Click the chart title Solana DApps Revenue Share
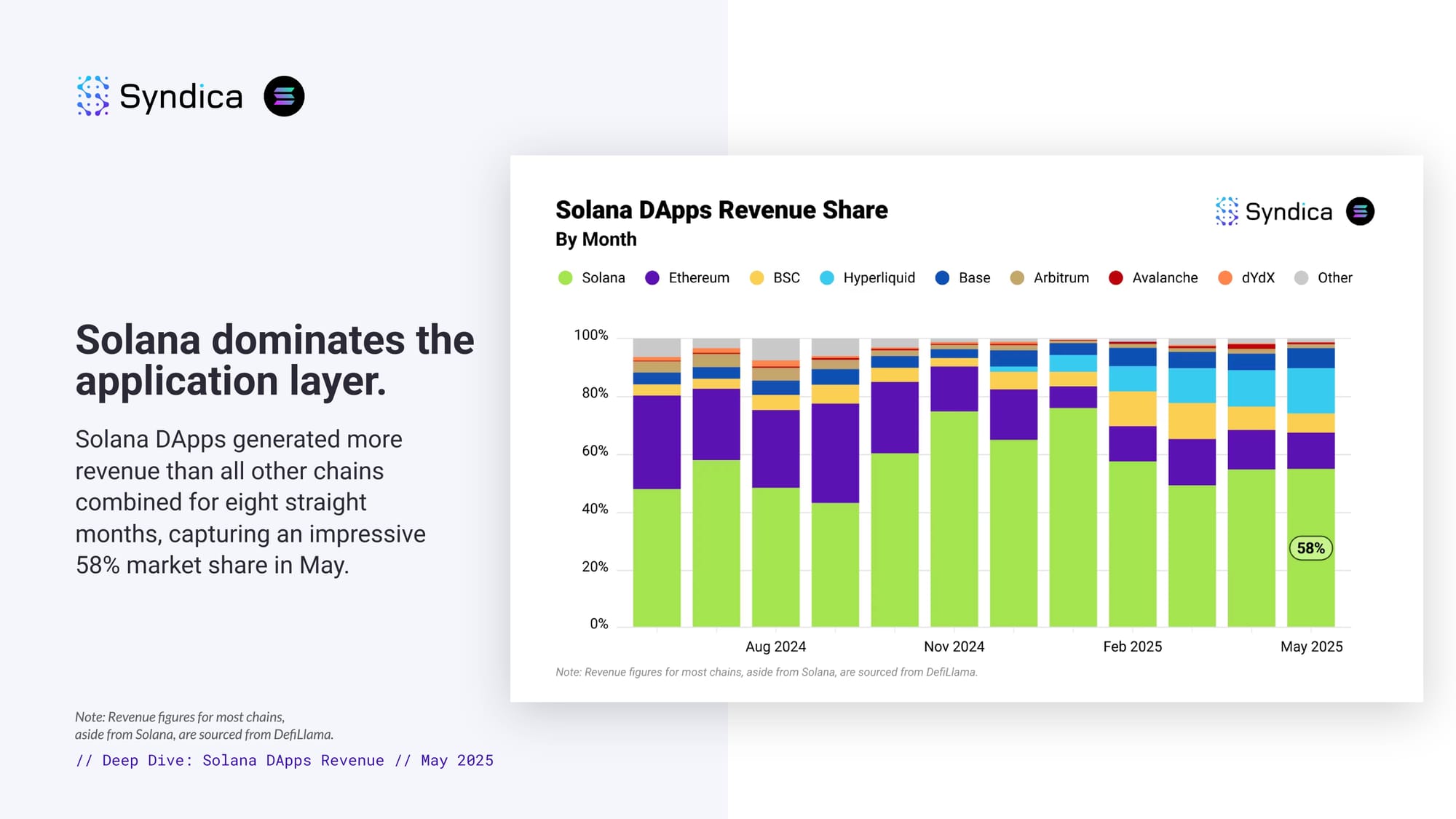 click(721, 210)
